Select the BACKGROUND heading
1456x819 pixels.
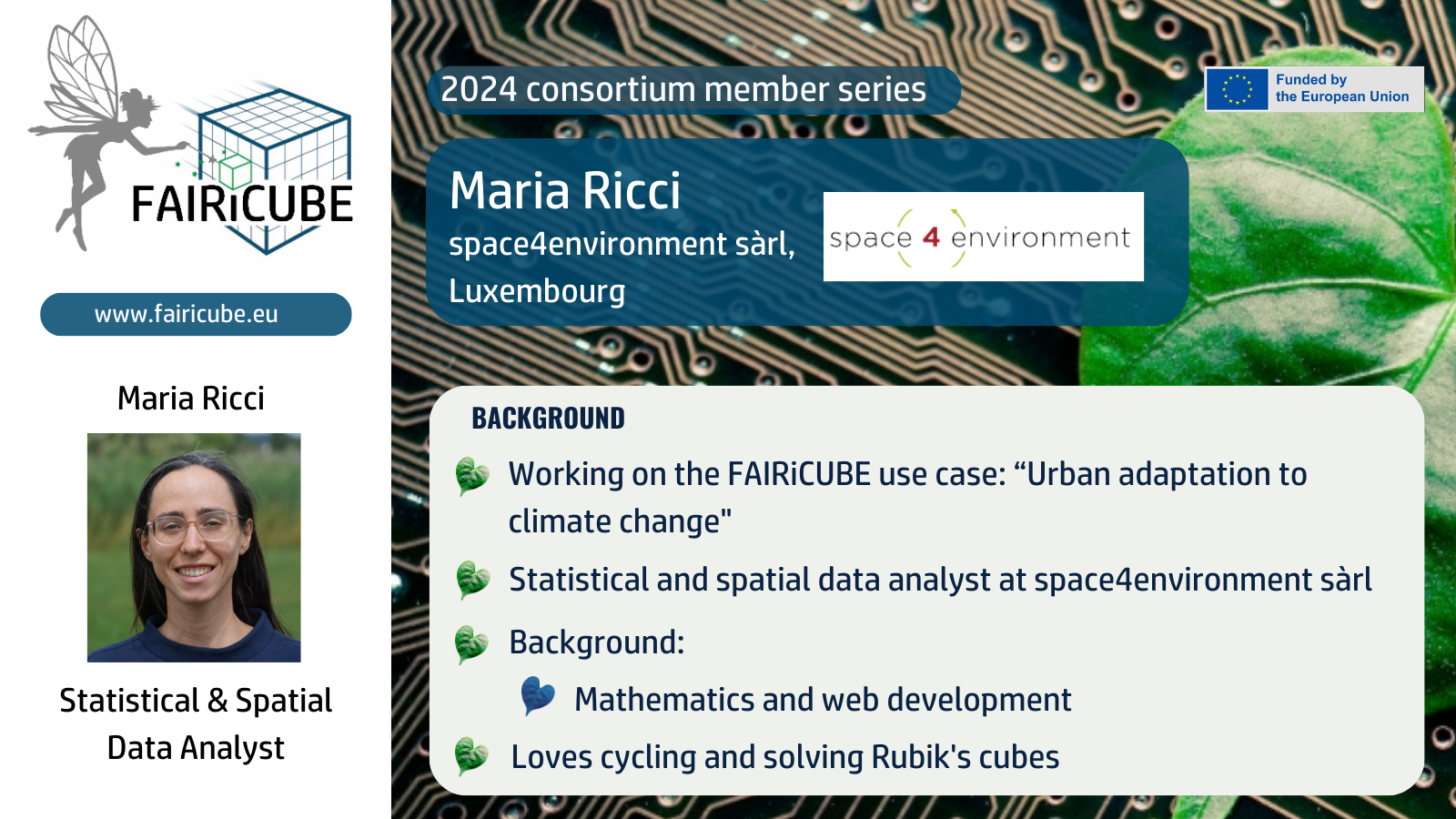click(x=548, y=419)
